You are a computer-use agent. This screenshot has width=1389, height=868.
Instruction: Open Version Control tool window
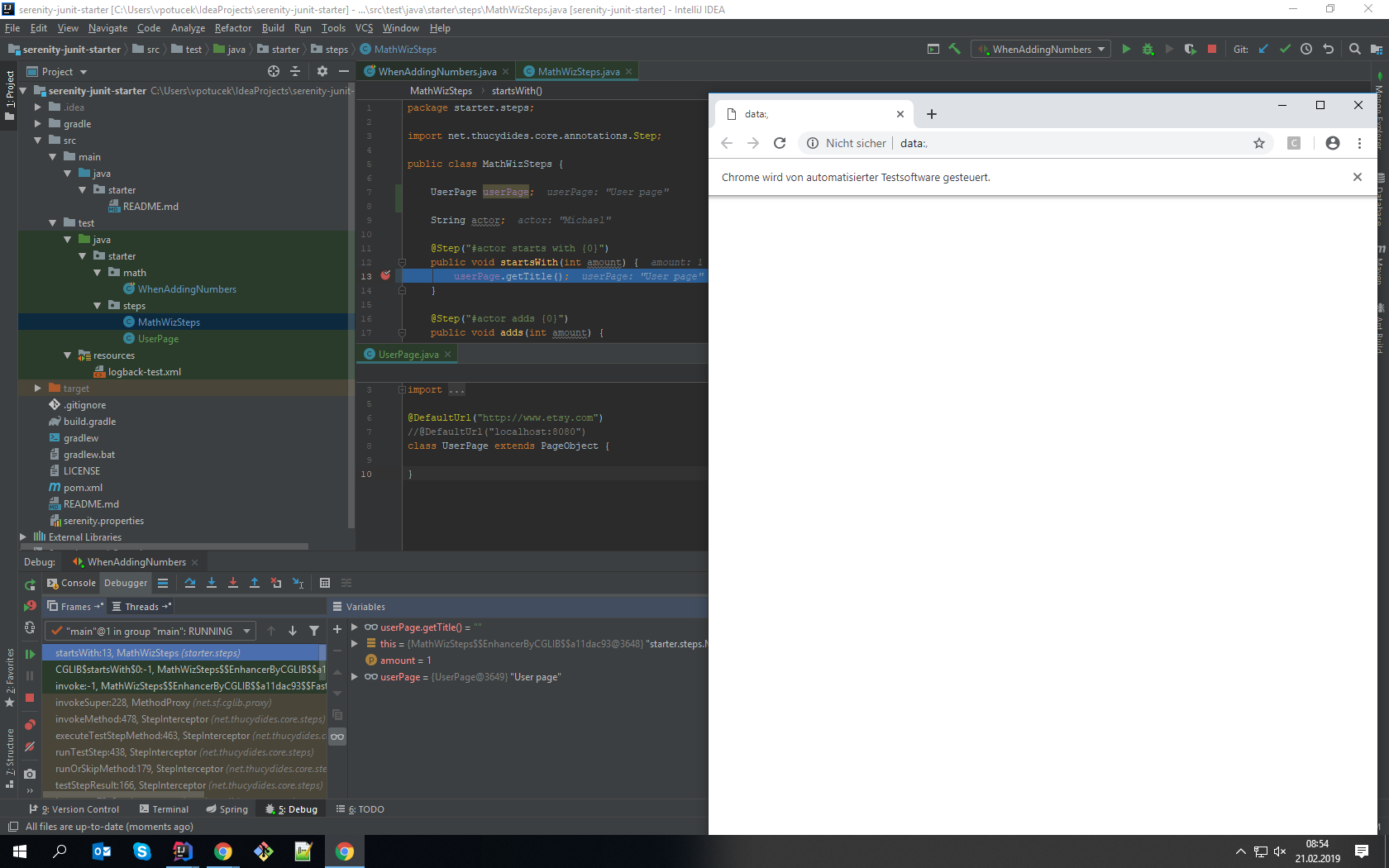click(74, 809)
